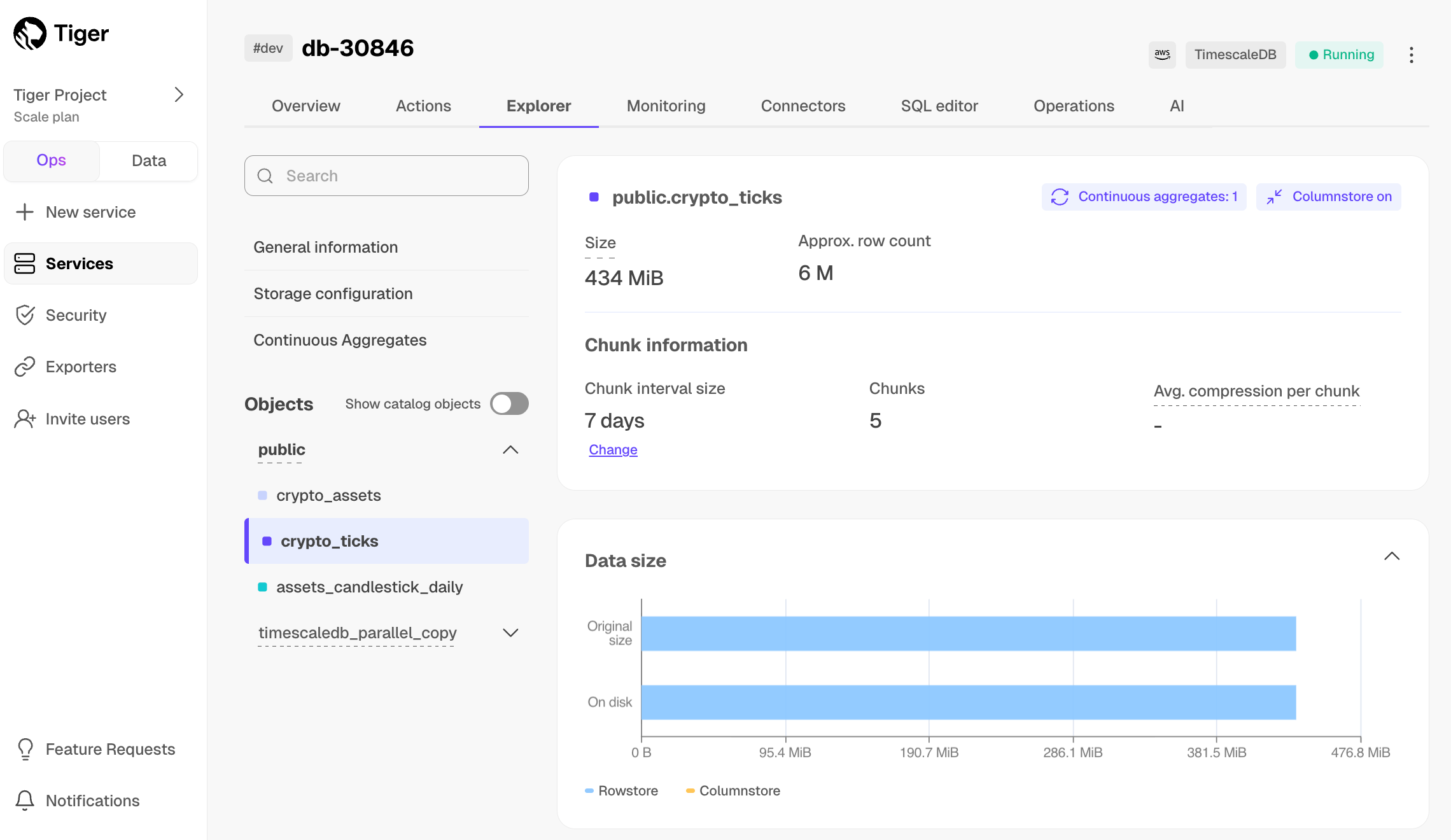Click the AWS cloud provider badge
1451x840 pixels.
coord(1162,55)
